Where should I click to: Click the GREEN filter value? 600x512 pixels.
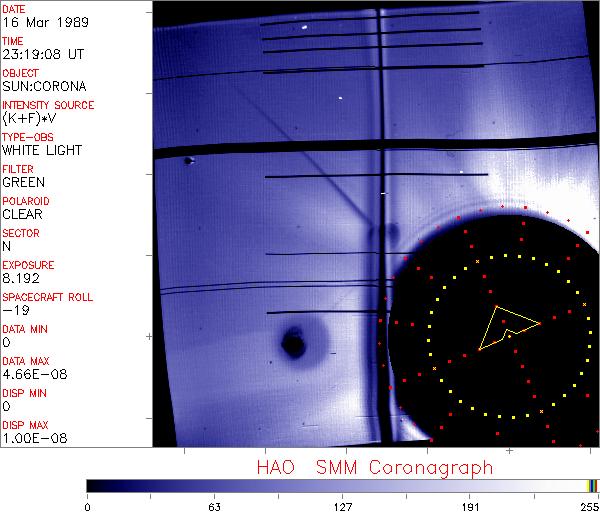24,182
